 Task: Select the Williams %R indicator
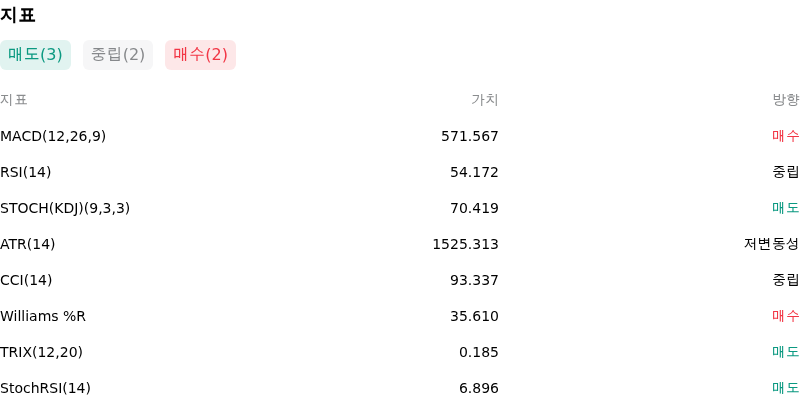pyautogui.click(x=43, y=316)
